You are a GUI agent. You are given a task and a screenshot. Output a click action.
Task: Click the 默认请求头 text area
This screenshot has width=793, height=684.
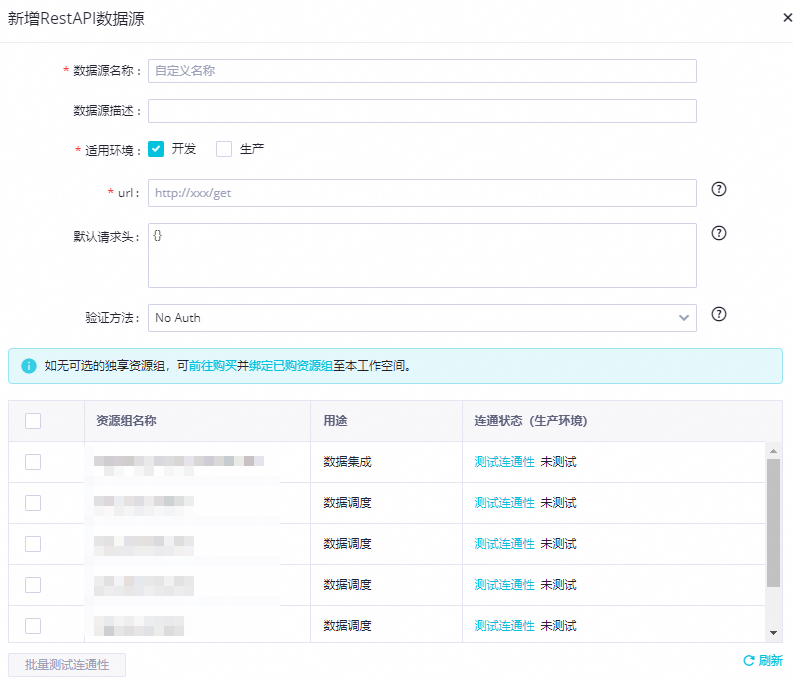tap(422, 255)
